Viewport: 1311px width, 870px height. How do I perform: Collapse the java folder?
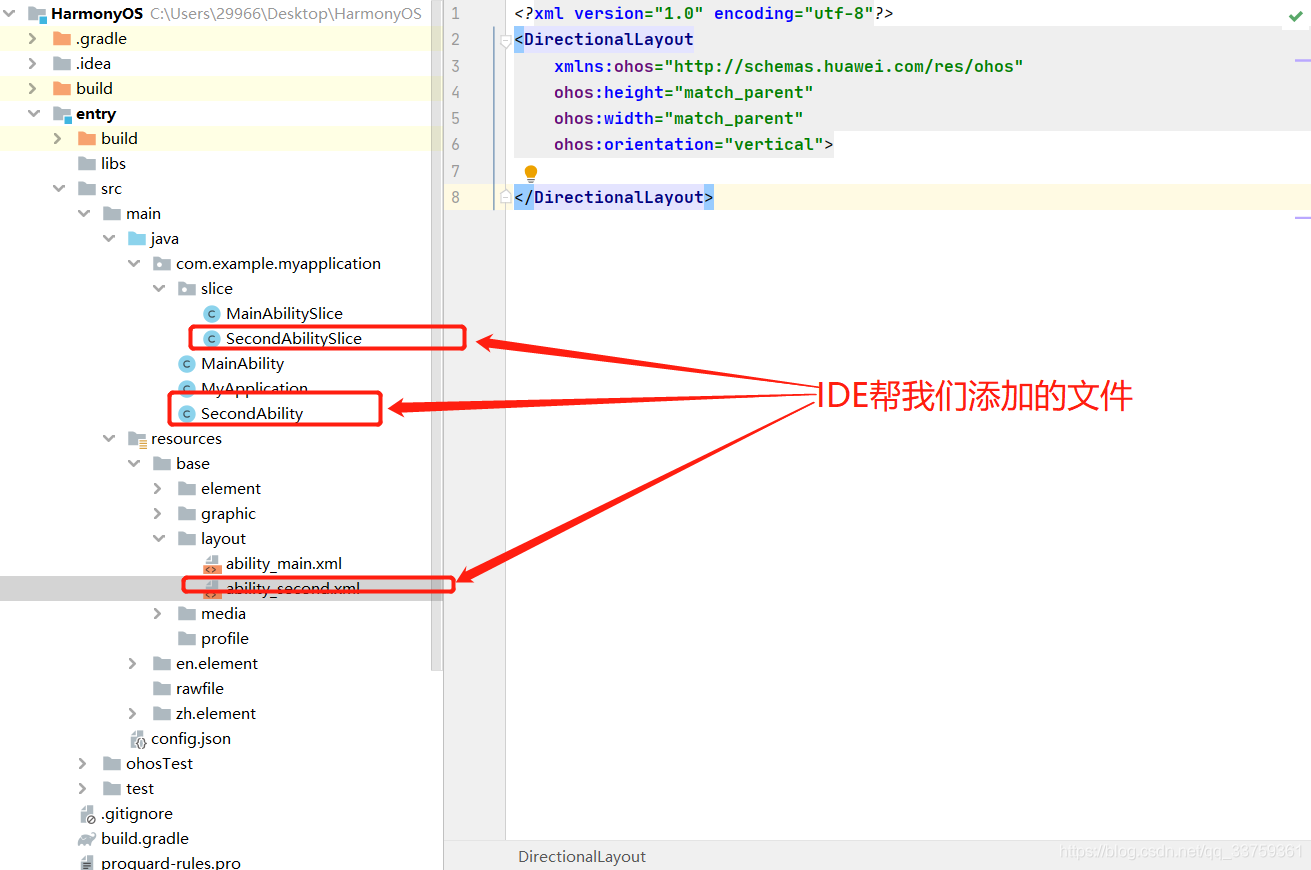[x=108, y=239]
